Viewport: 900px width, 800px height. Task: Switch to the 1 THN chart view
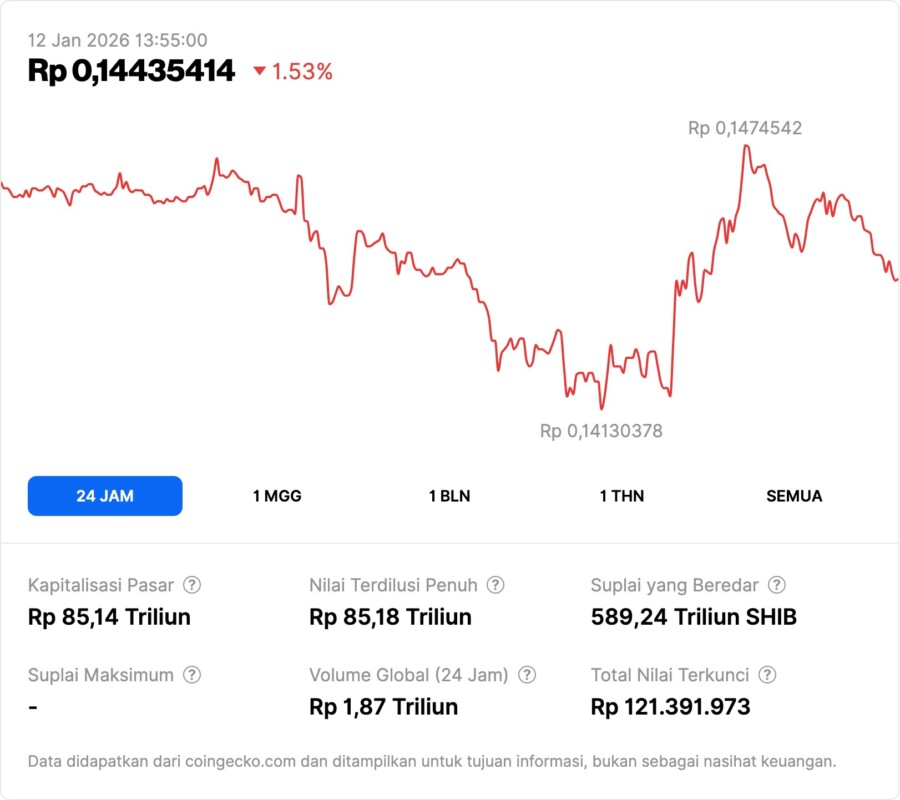click(622, 496)
